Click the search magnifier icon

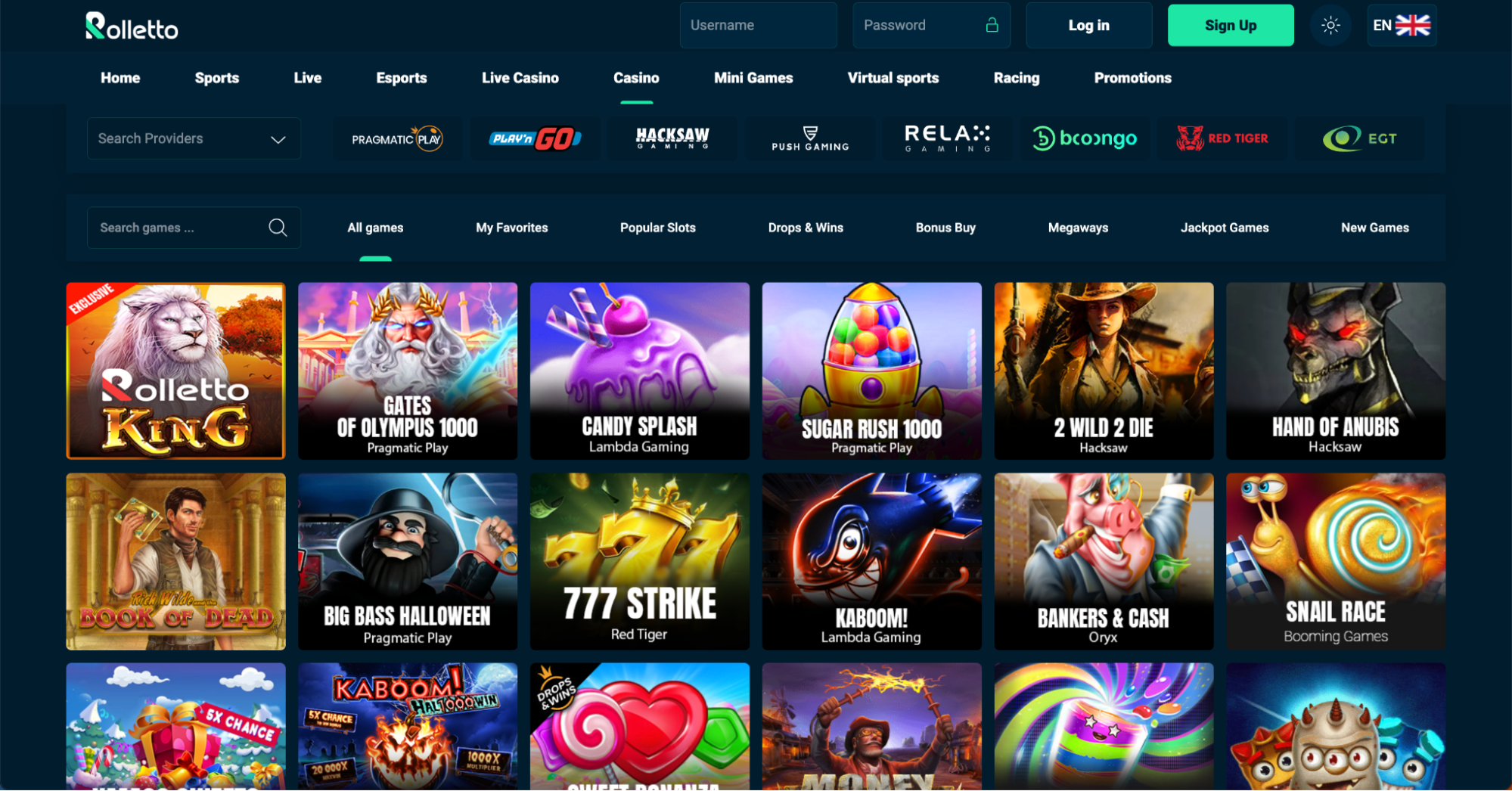point(278,228)
